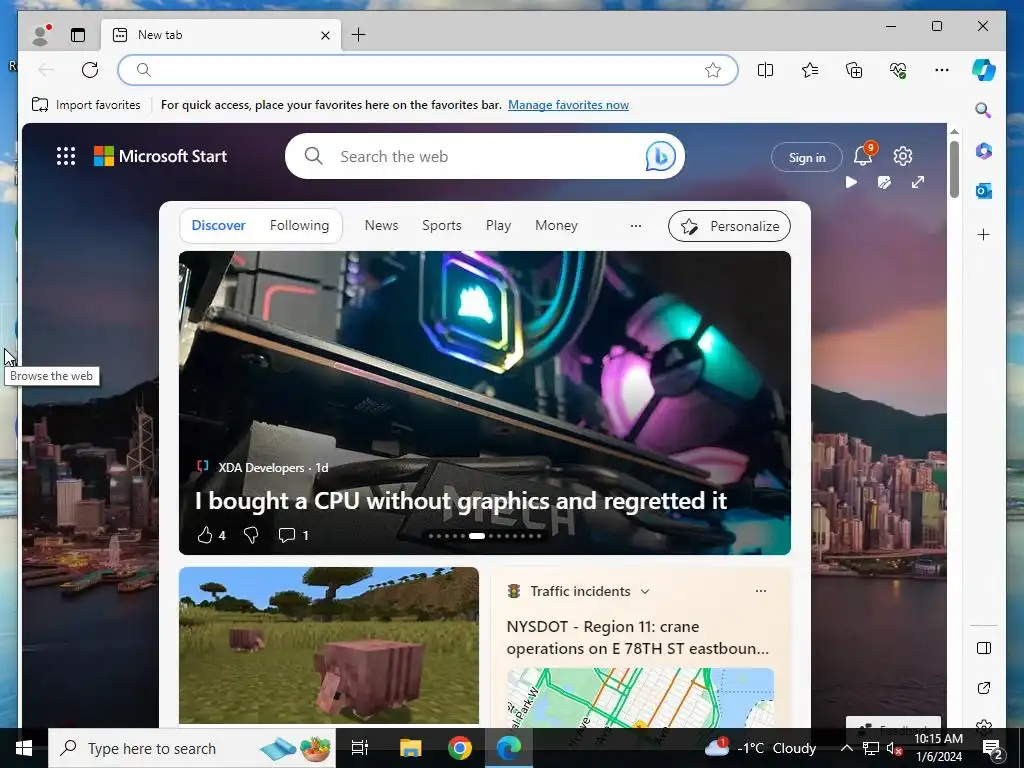Click the Search the web field
Image resolution: width=1024 pixels, height=768 pixels.
click(x=483, y=156)
